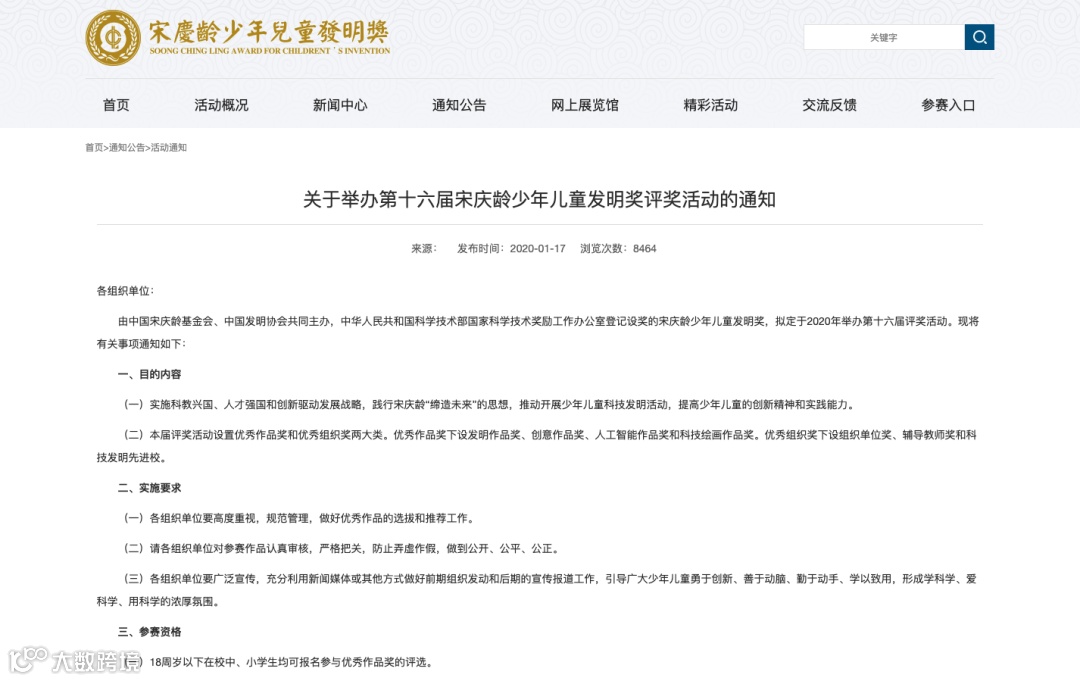Open the 活动概况 navigation item
Viewport: 1080px width, 681px height.
pos(221,105)
